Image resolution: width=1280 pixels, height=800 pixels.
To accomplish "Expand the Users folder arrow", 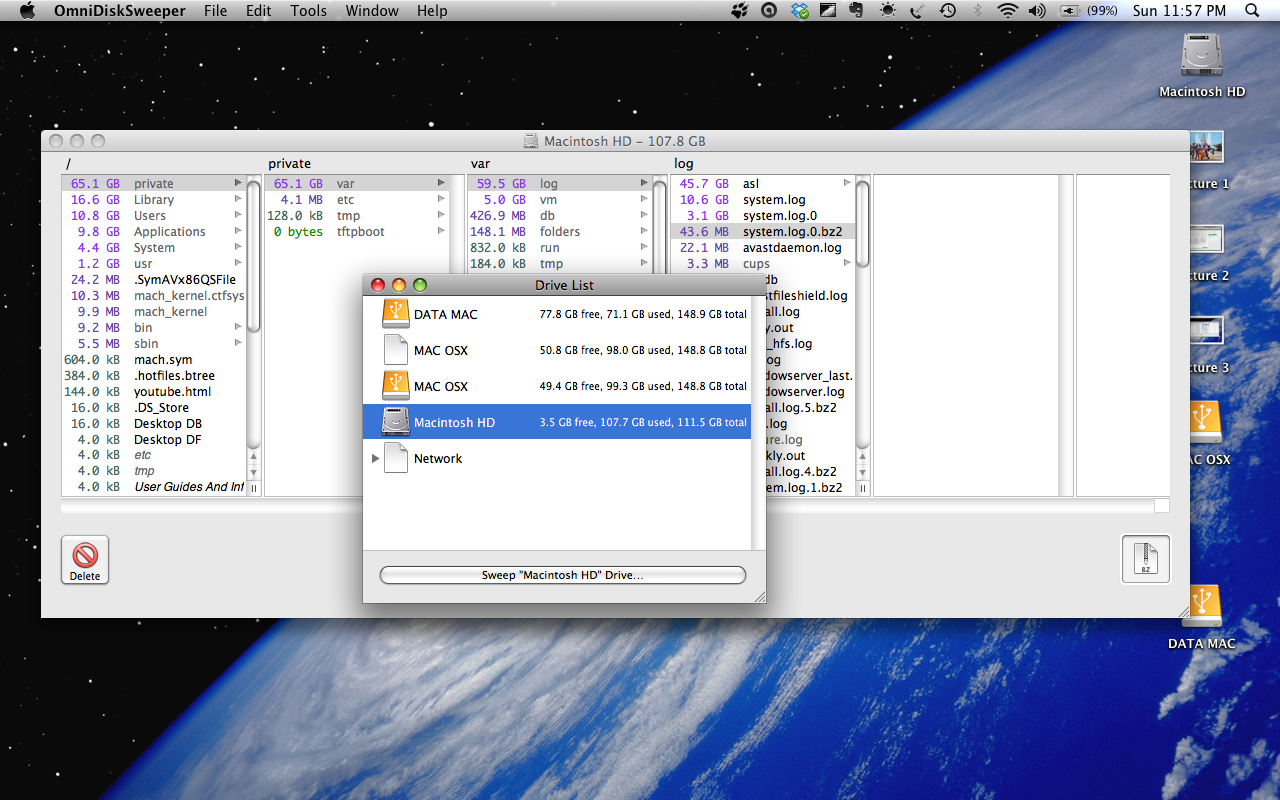I will pos(238,215).
